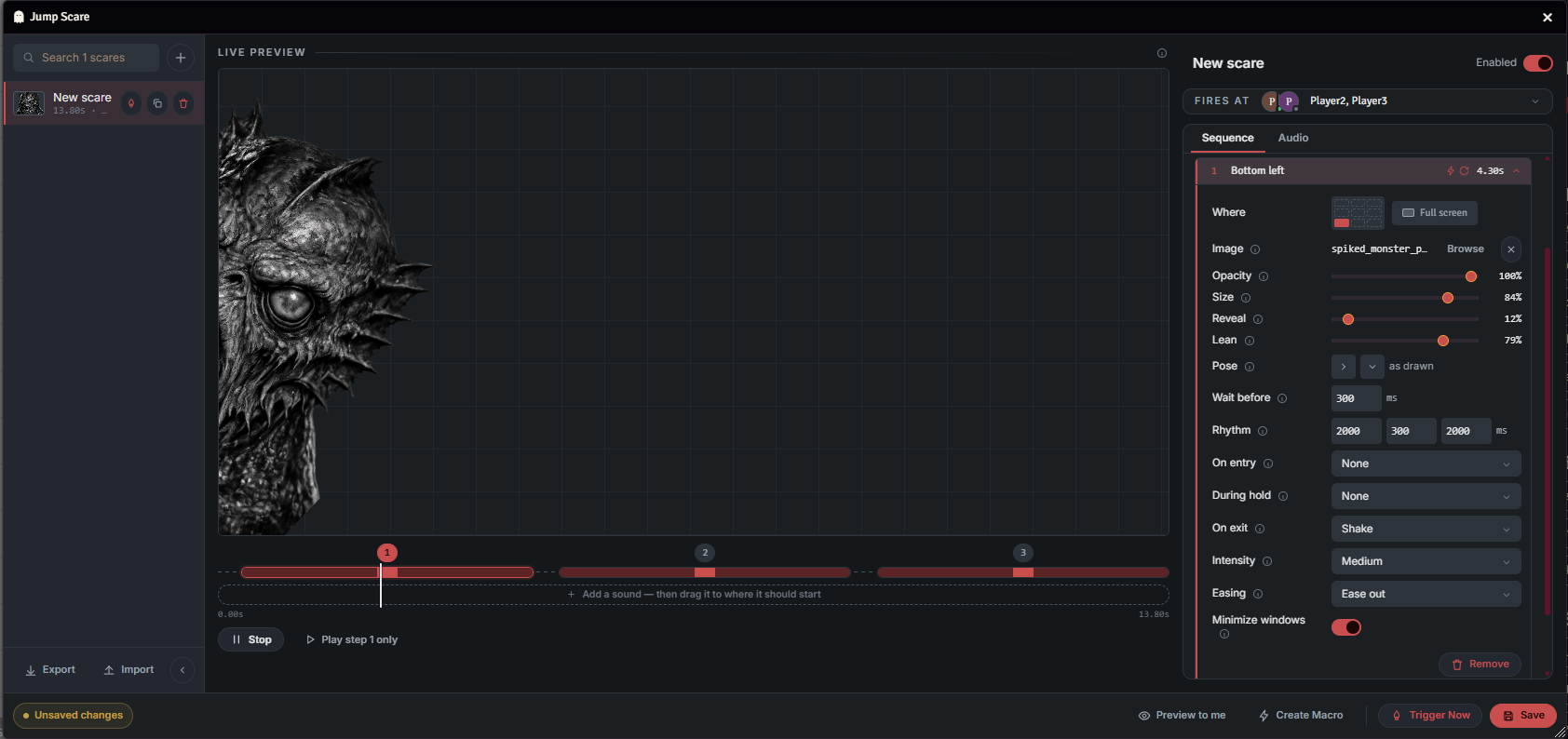
Task: Flip pose vertically with down arrow
Action: (x=1372, y=367)
